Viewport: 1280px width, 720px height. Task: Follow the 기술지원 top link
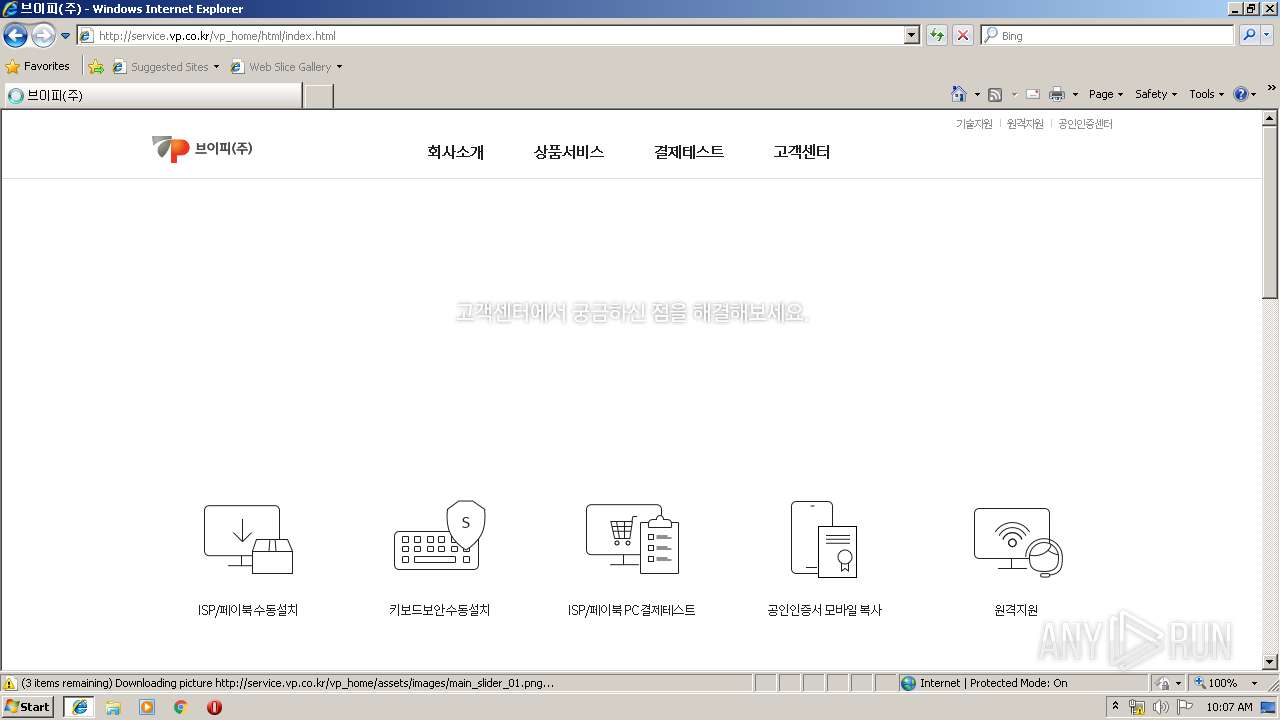click(974, 124)
